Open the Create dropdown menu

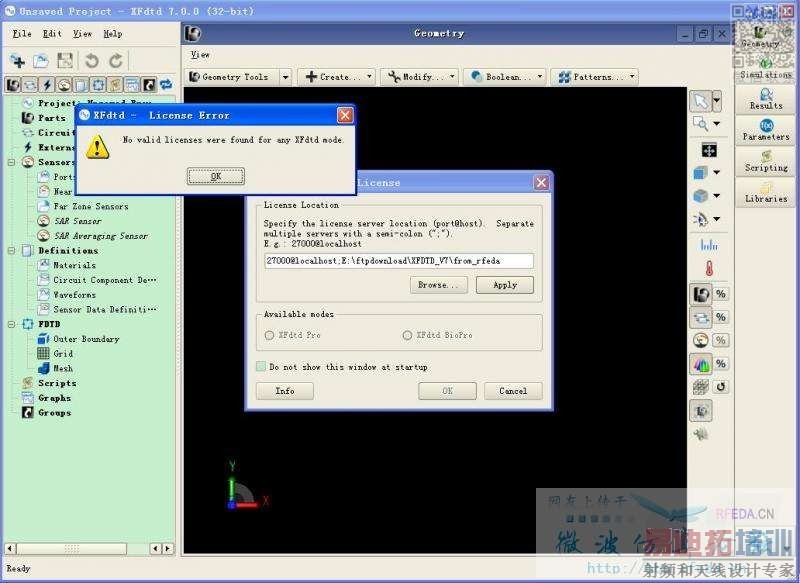click(336, 77)
